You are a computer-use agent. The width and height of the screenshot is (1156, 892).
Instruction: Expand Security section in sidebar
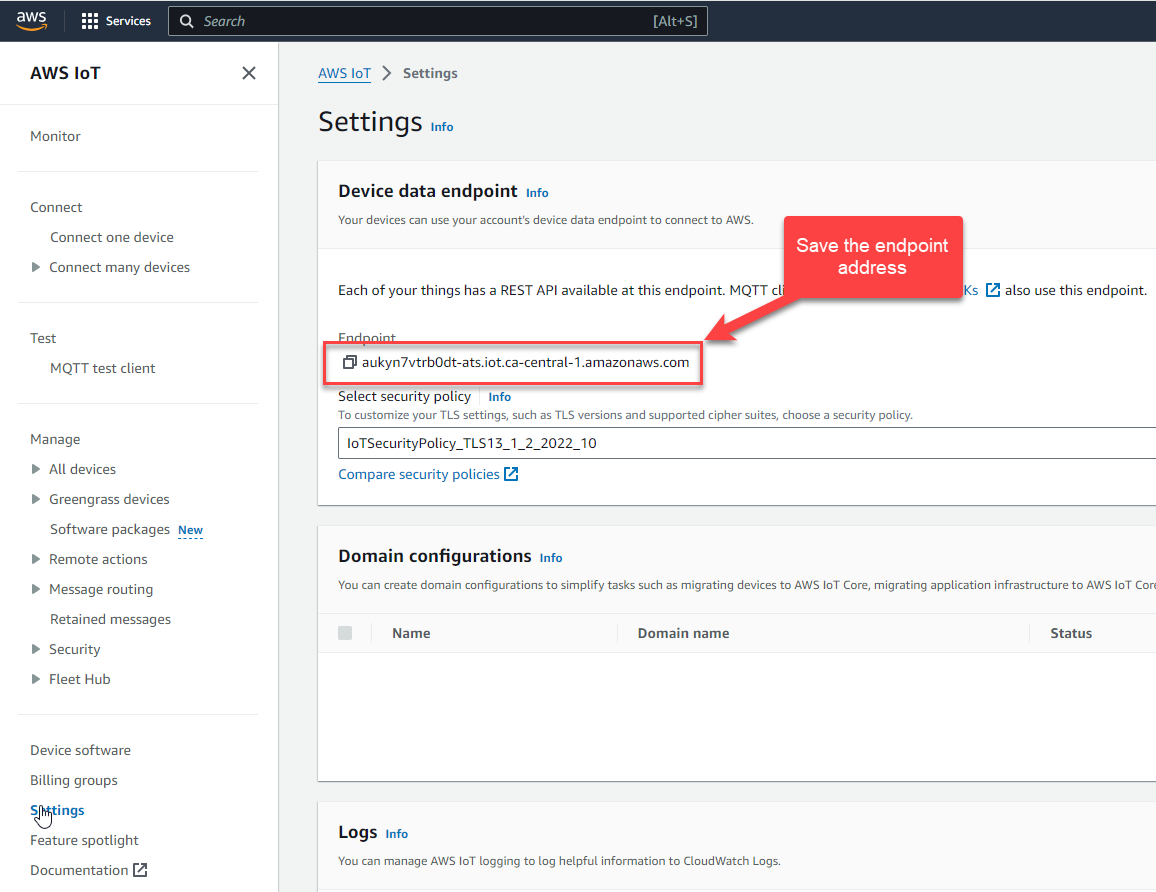point(35,649)
